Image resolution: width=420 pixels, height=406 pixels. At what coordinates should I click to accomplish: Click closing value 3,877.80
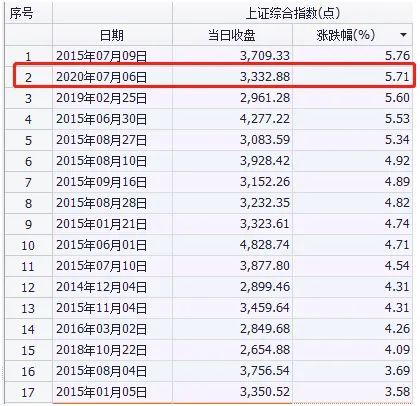pos(265,266)
